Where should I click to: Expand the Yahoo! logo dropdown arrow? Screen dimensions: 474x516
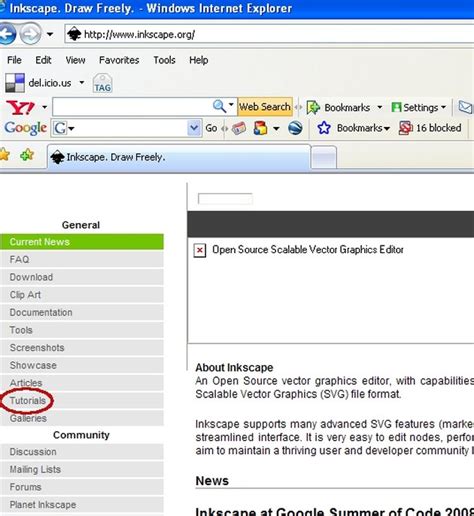point(44,107)
